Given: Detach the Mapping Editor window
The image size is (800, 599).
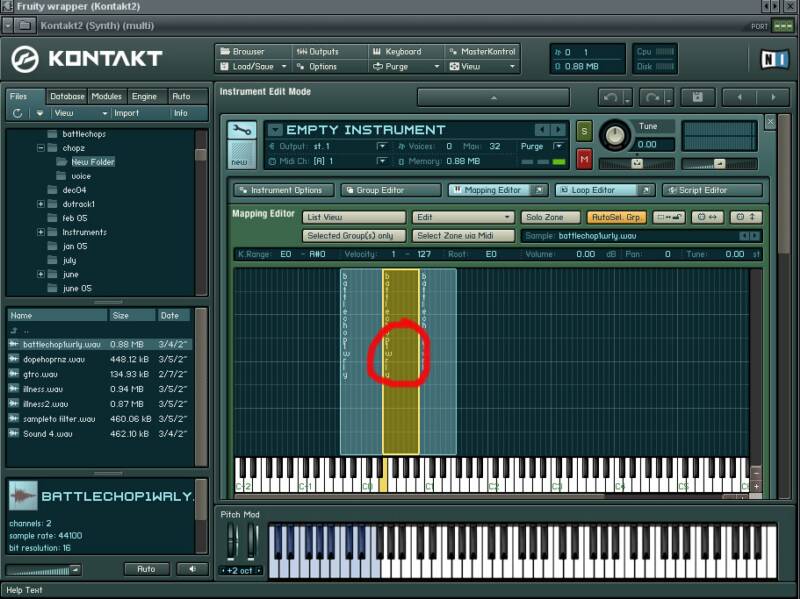Looking at the screenshot, I should click(539, 190).
